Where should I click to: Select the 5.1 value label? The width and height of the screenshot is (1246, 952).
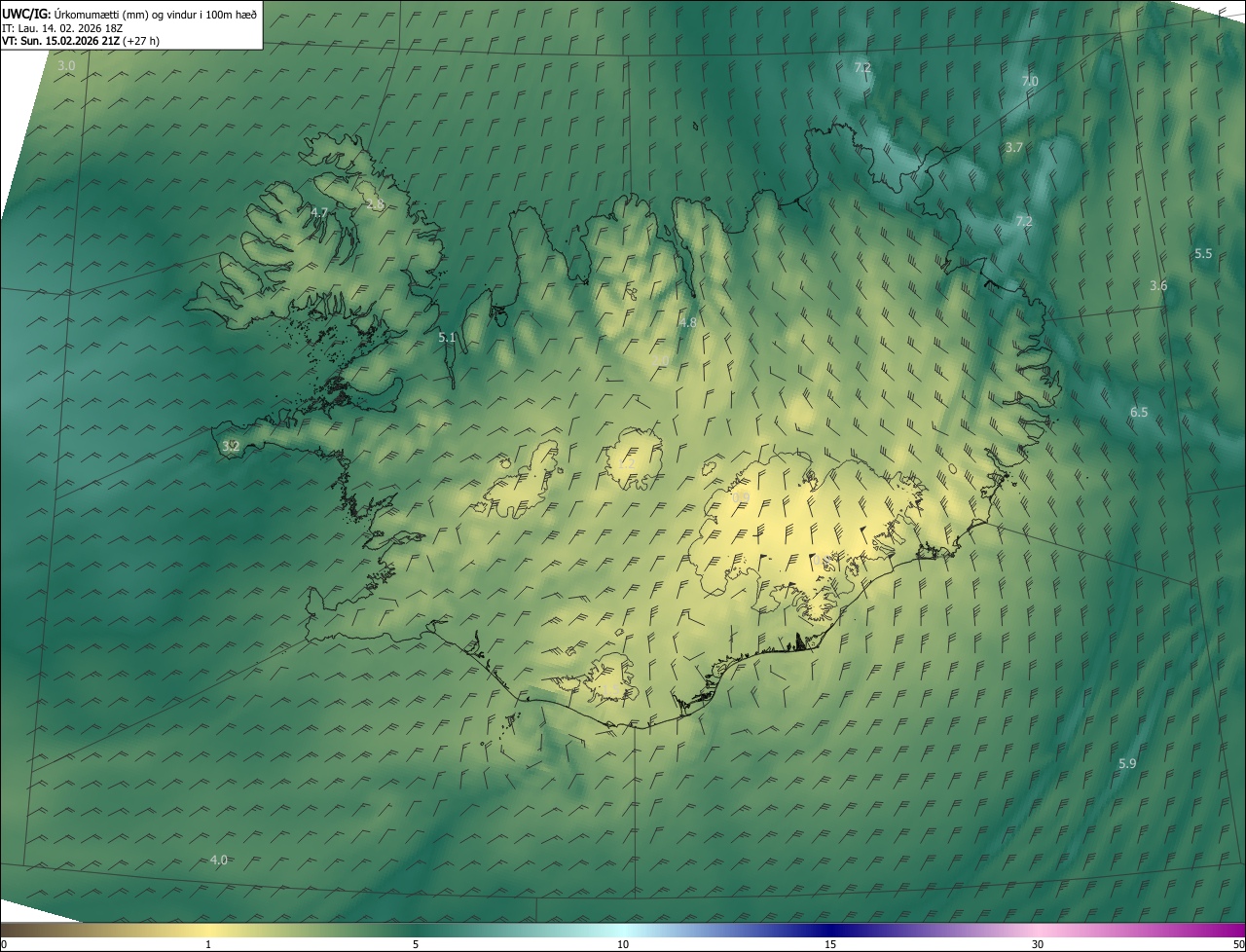(447, 337)
